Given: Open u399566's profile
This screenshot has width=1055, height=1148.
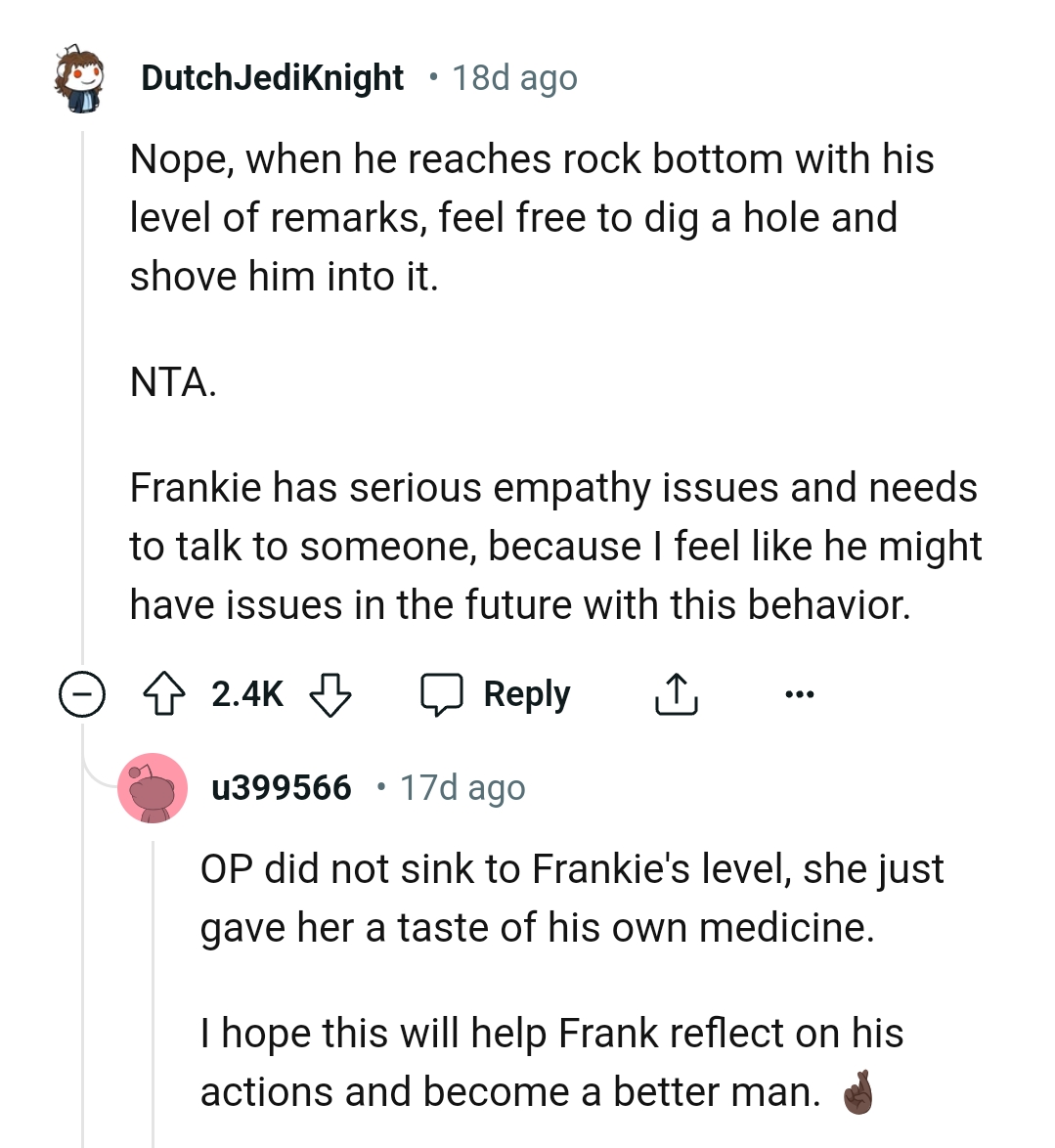Looking at the screenshot, I should click(281, 787).
